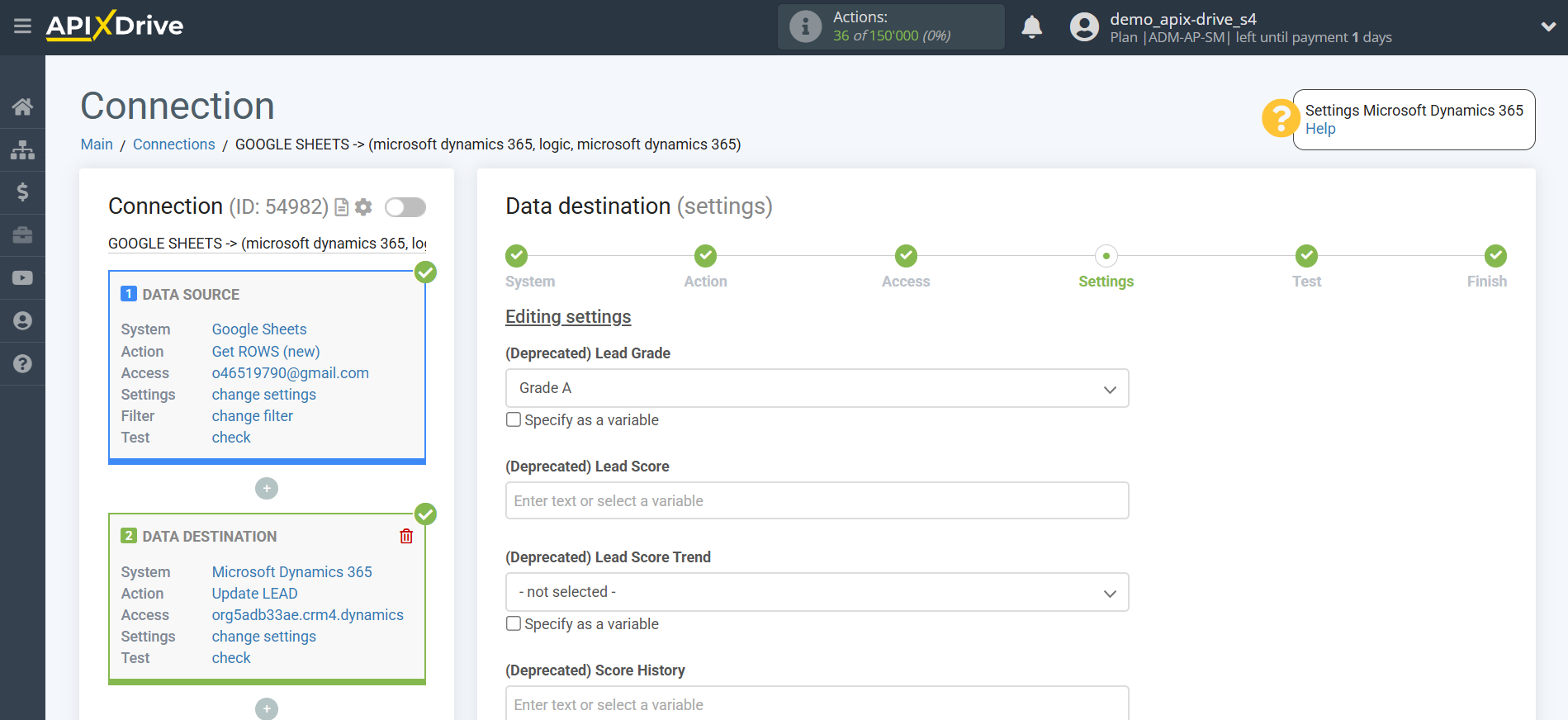Open the briefcase sidebar icon
Image resolution: width=1568 pixels, height=720 pixels.
point(22,235)
